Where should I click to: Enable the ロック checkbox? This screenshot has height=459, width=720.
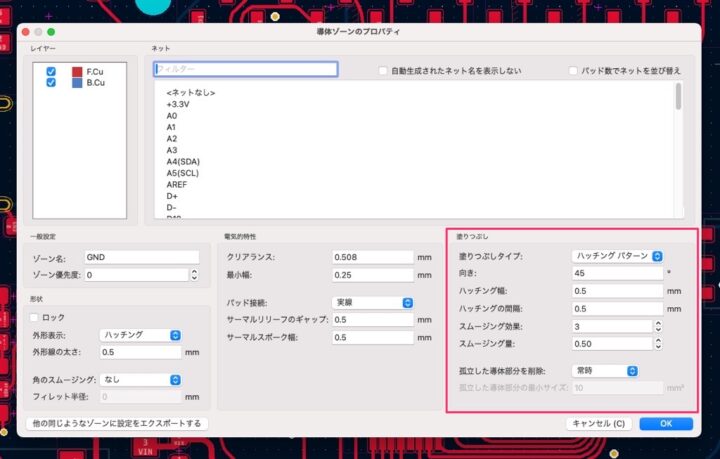[33, 317]
